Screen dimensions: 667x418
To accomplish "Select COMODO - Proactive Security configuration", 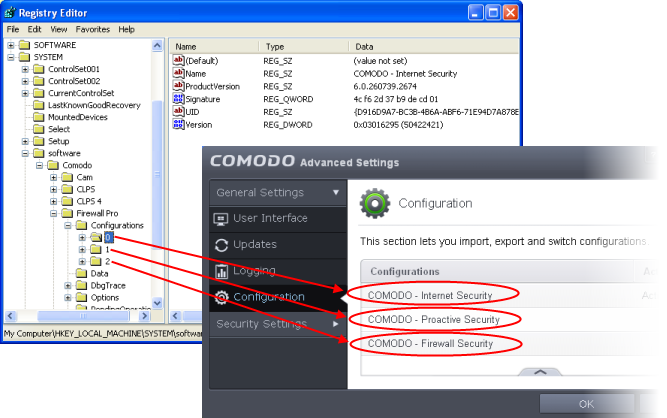I will pos(433,319).
